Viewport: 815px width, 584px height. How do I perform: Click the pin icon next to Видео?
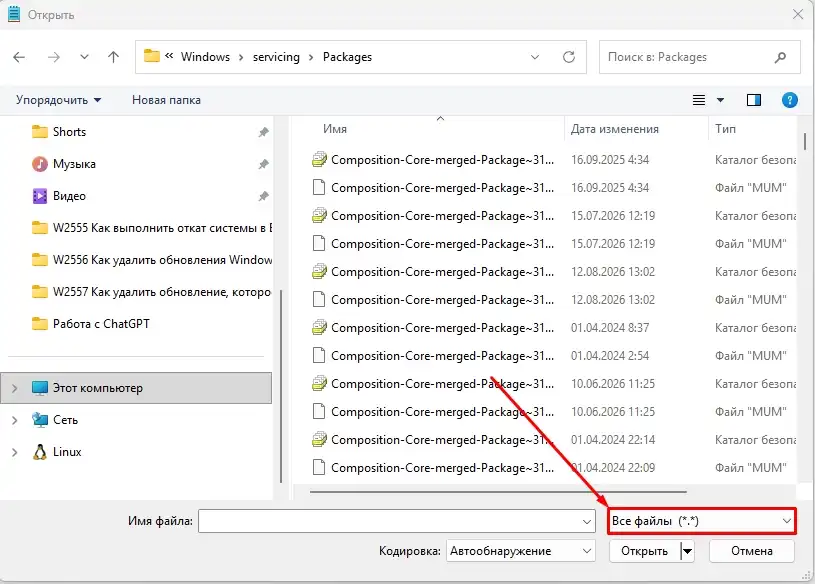[x=264, y=196]
